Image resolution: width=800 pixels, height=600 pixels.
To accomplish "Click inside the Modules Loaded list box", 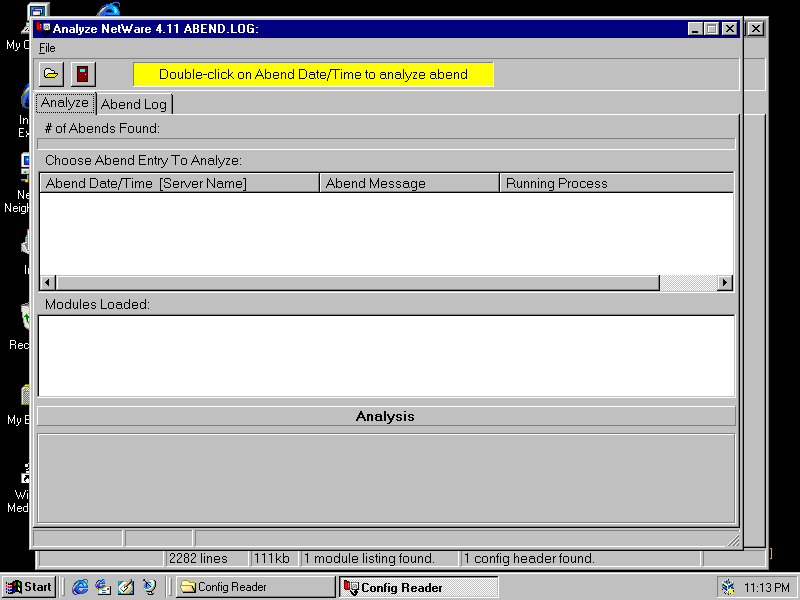I will pos(386,356).
